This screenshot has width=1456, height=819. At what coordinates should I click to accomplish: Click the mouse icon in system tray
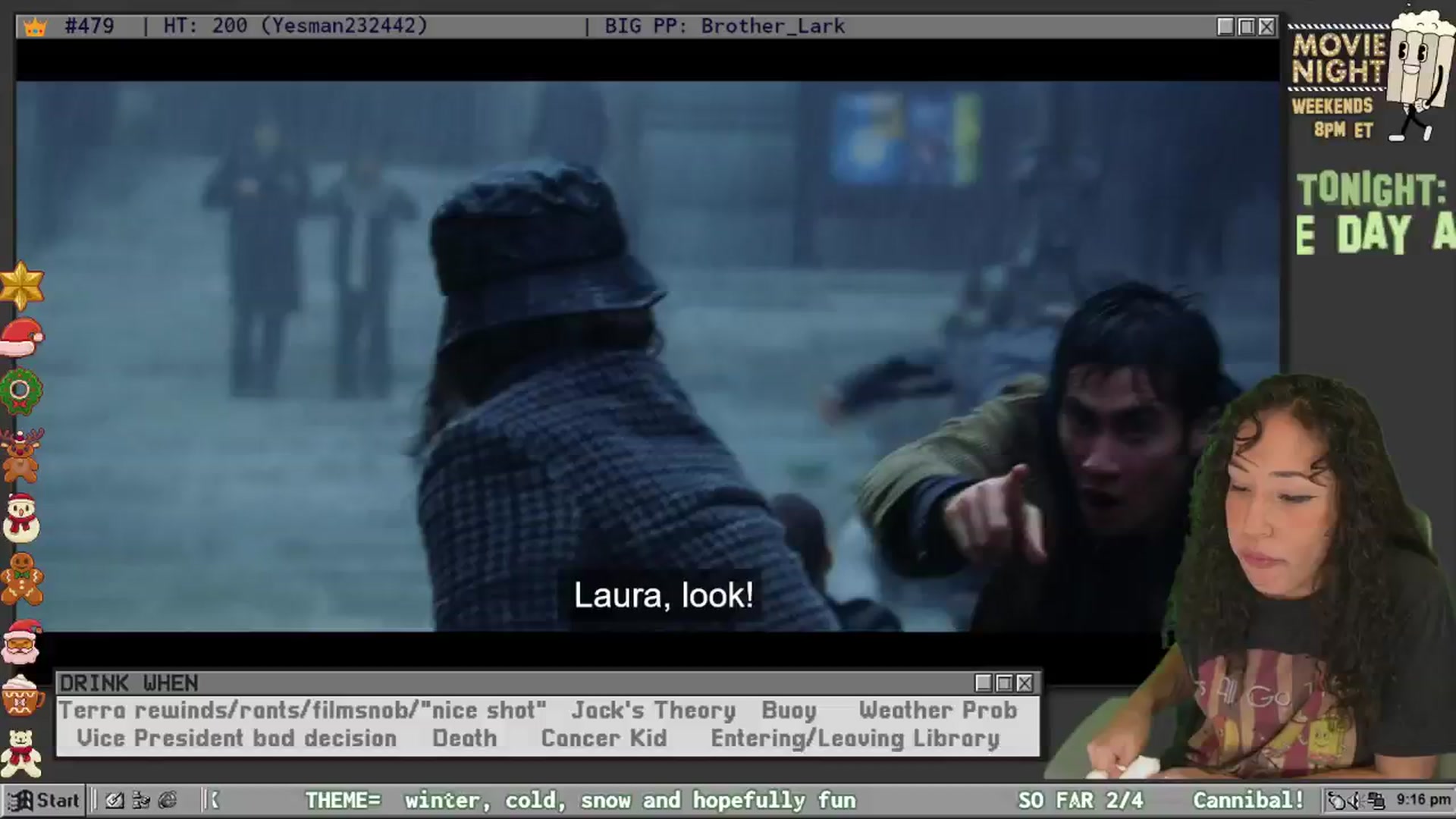tap(1336, 801)
